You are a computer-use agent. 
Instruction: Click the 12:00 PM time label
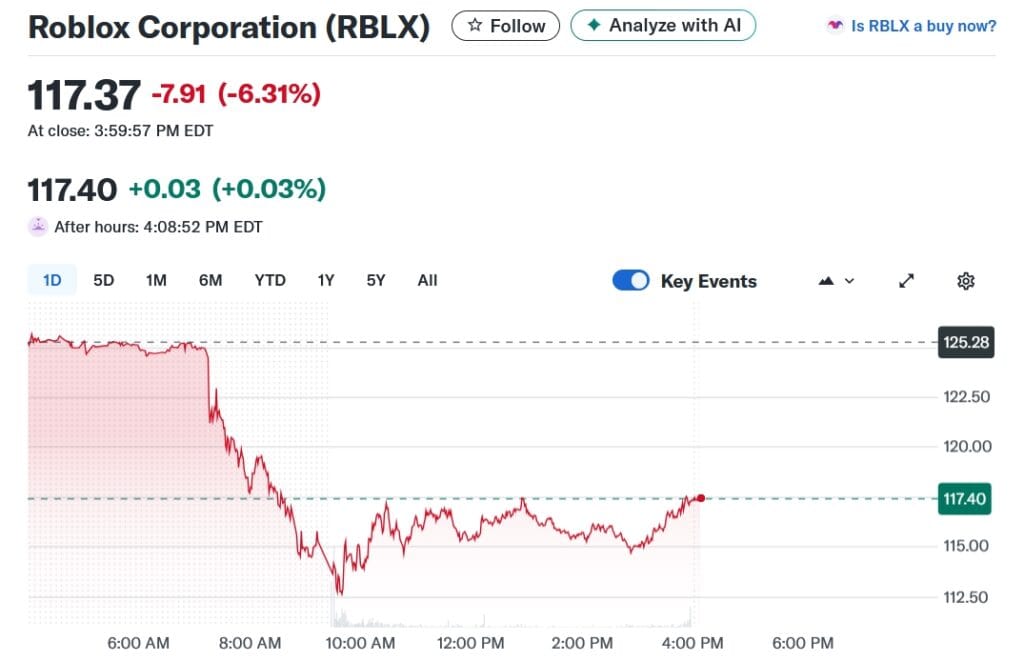[x=471, y=643]
